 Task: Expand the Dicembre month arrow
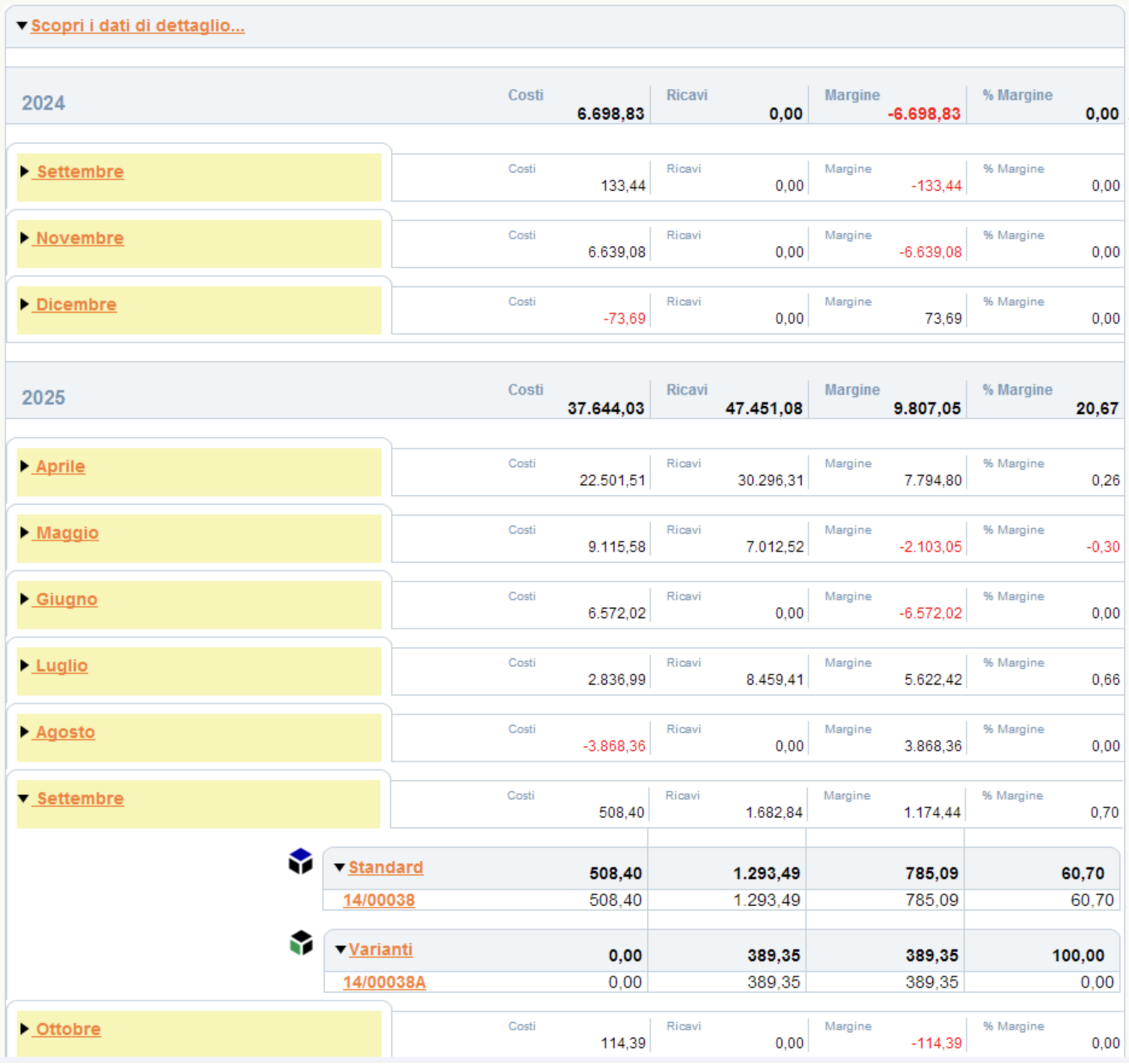(24, 304)
